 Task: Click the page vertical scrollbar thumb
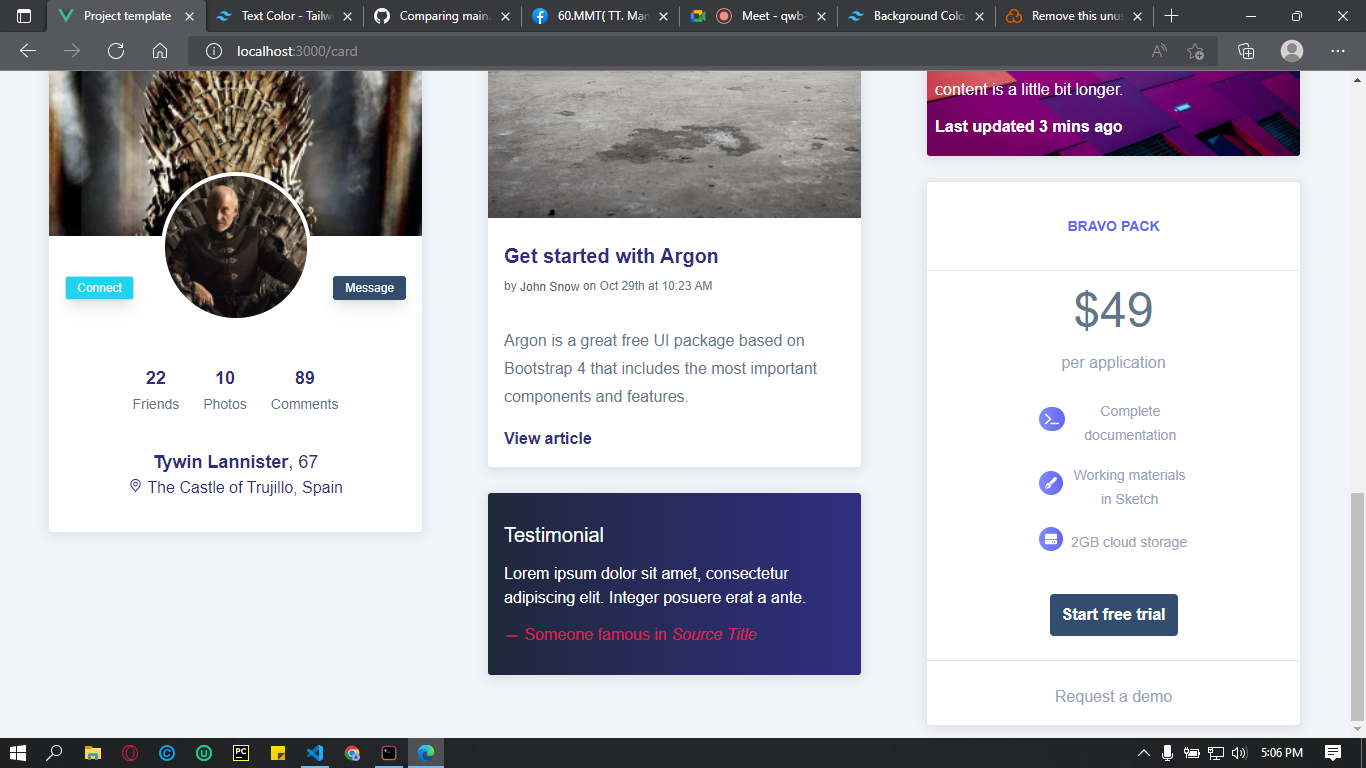(1357, 605)
